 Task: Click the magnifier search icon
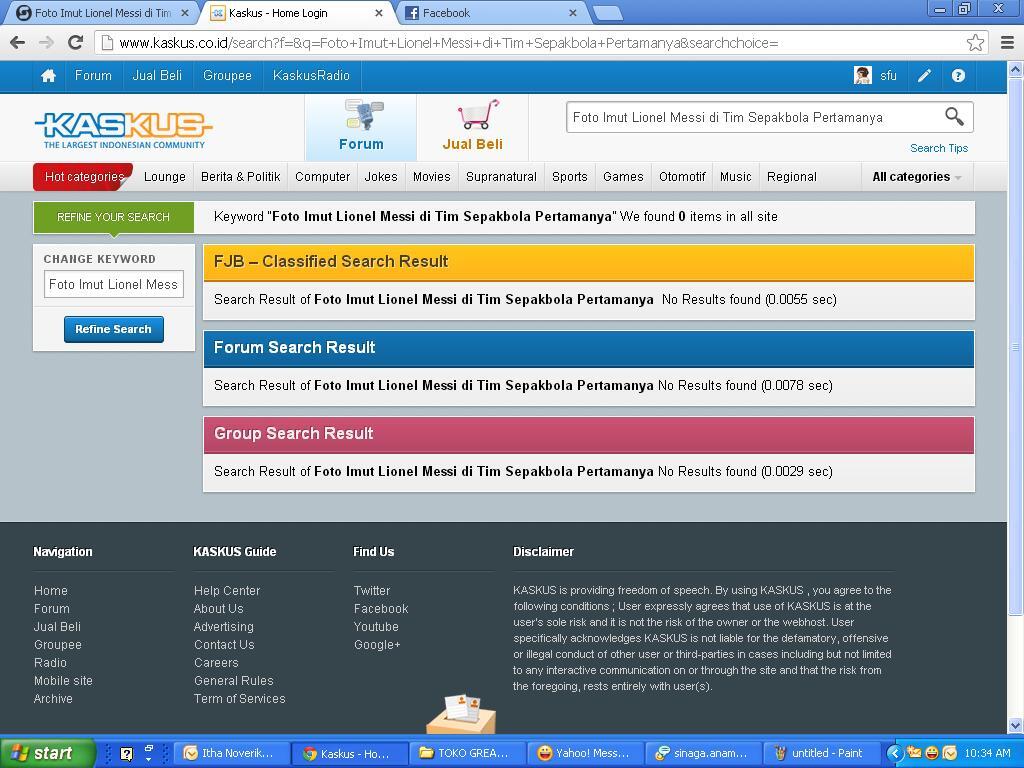tap(954, 117)
